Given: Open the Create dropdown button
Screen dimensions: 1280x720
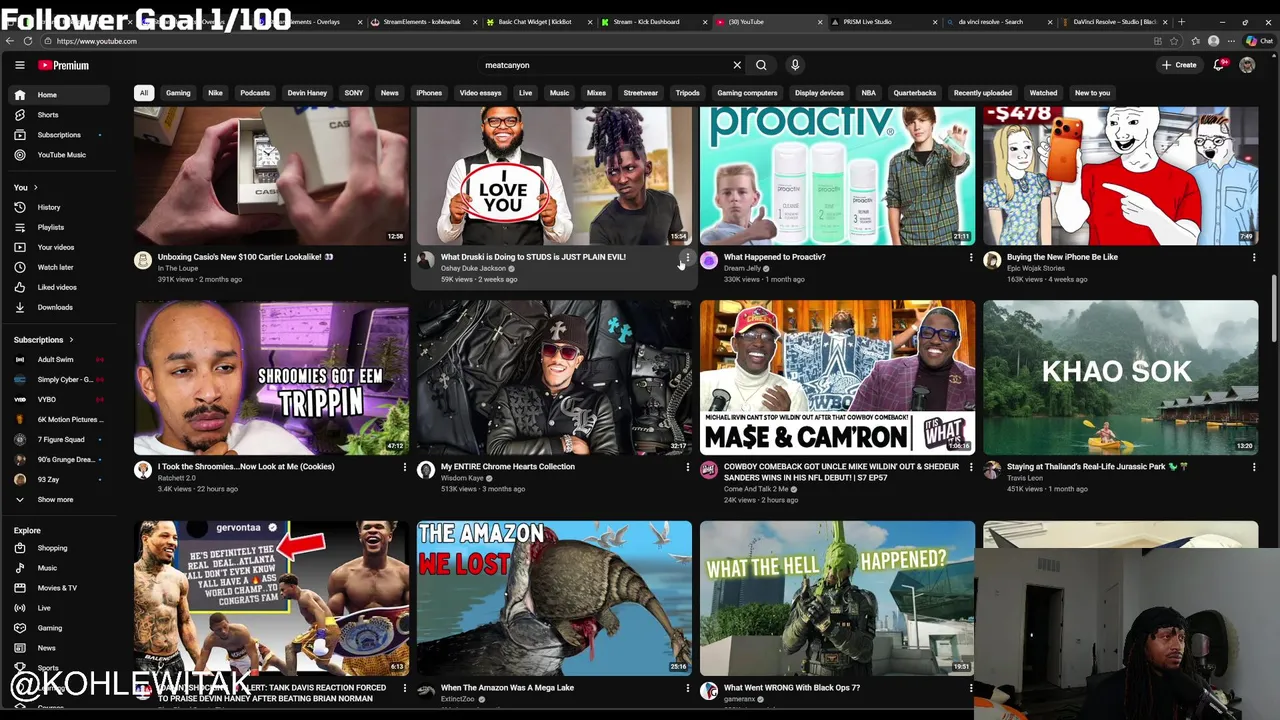Looking at the screenshot, I should click(1179, 65).
